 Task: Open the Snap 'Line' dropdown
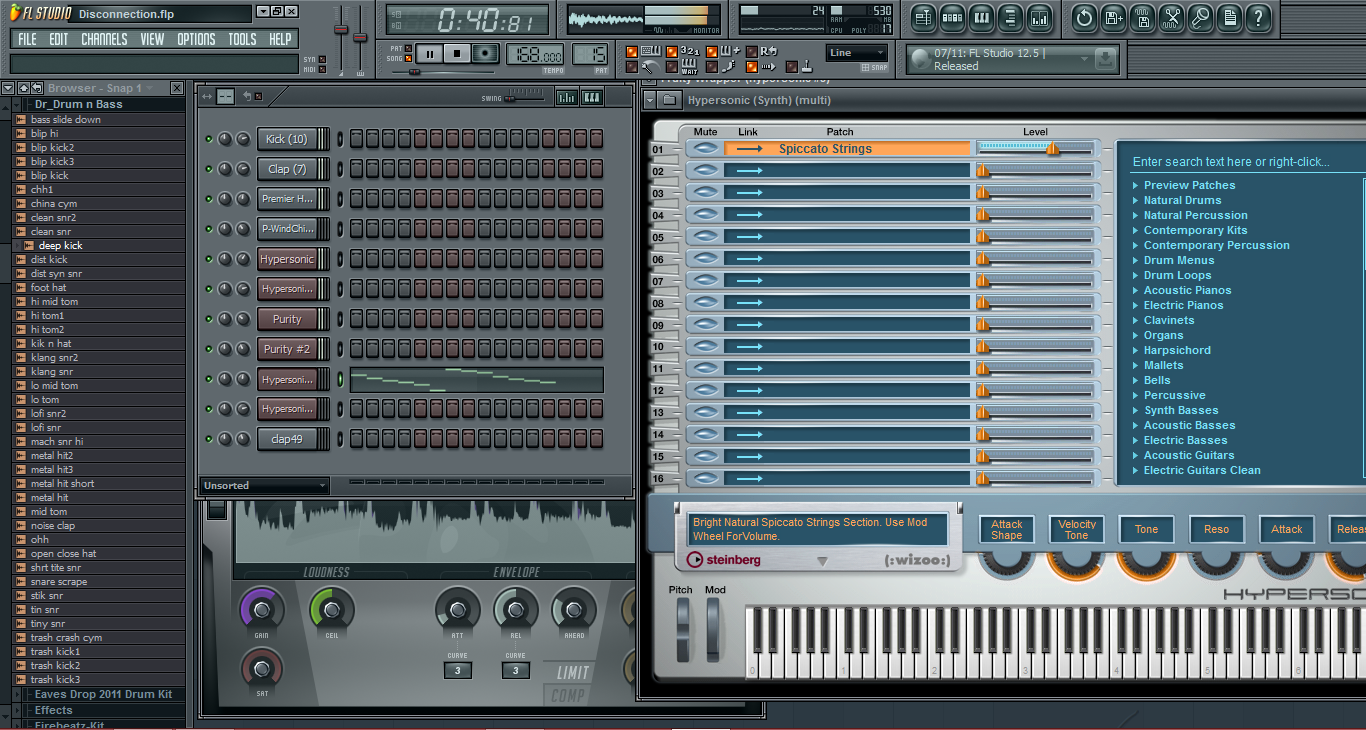857,53
